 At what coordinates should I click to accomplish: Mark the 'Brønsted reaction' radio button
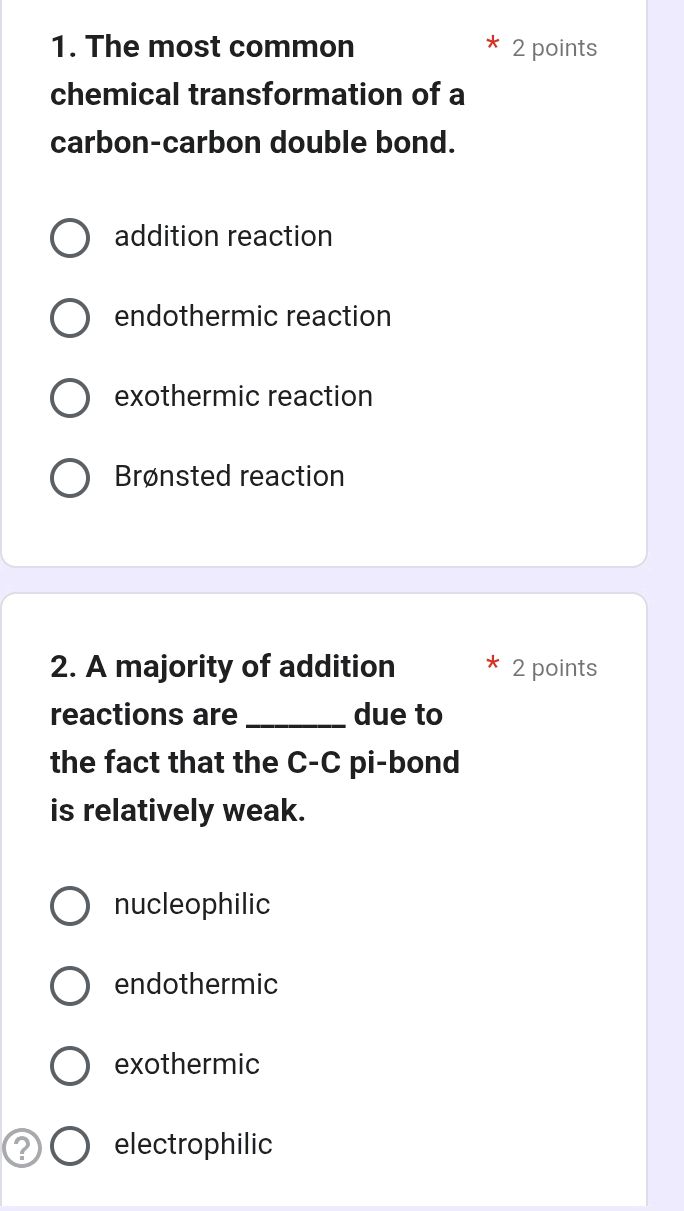coord(69,478)
